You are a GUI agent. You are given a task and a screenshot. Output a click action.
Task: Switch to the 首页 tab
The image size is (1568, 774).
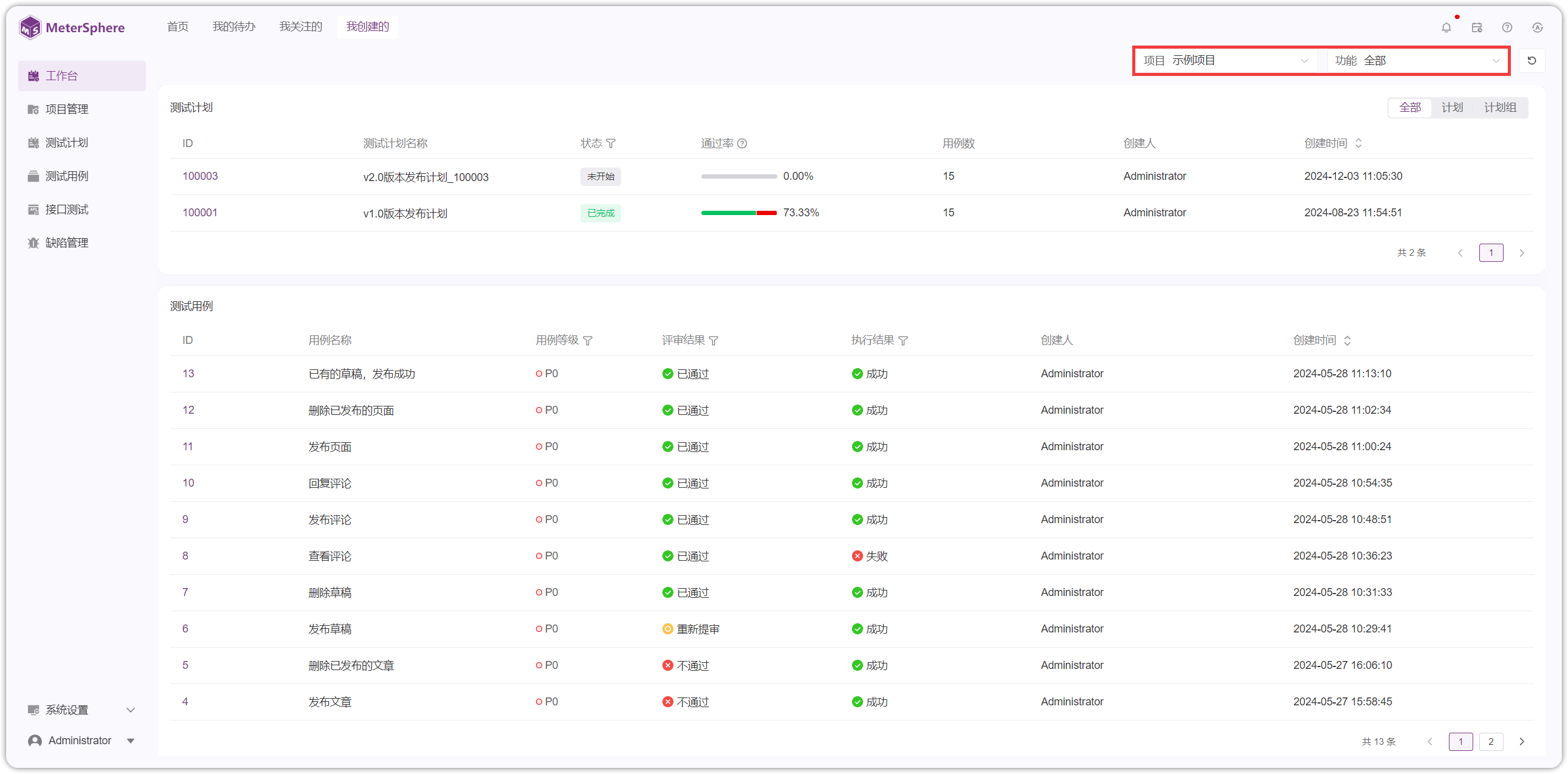click(177, 27)
